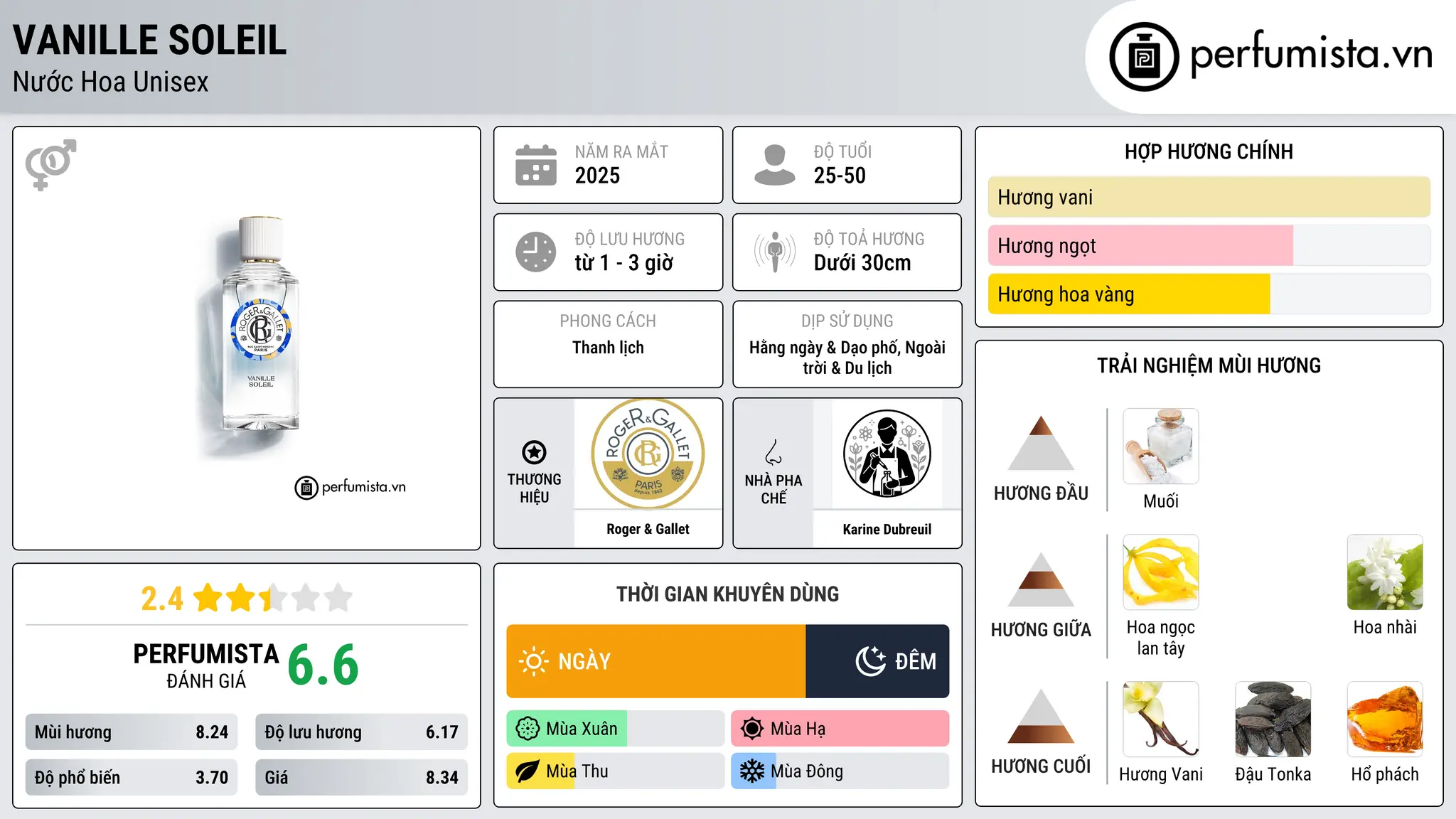Click the VANILLE SOLEIL title

click(x=149, y=40)
